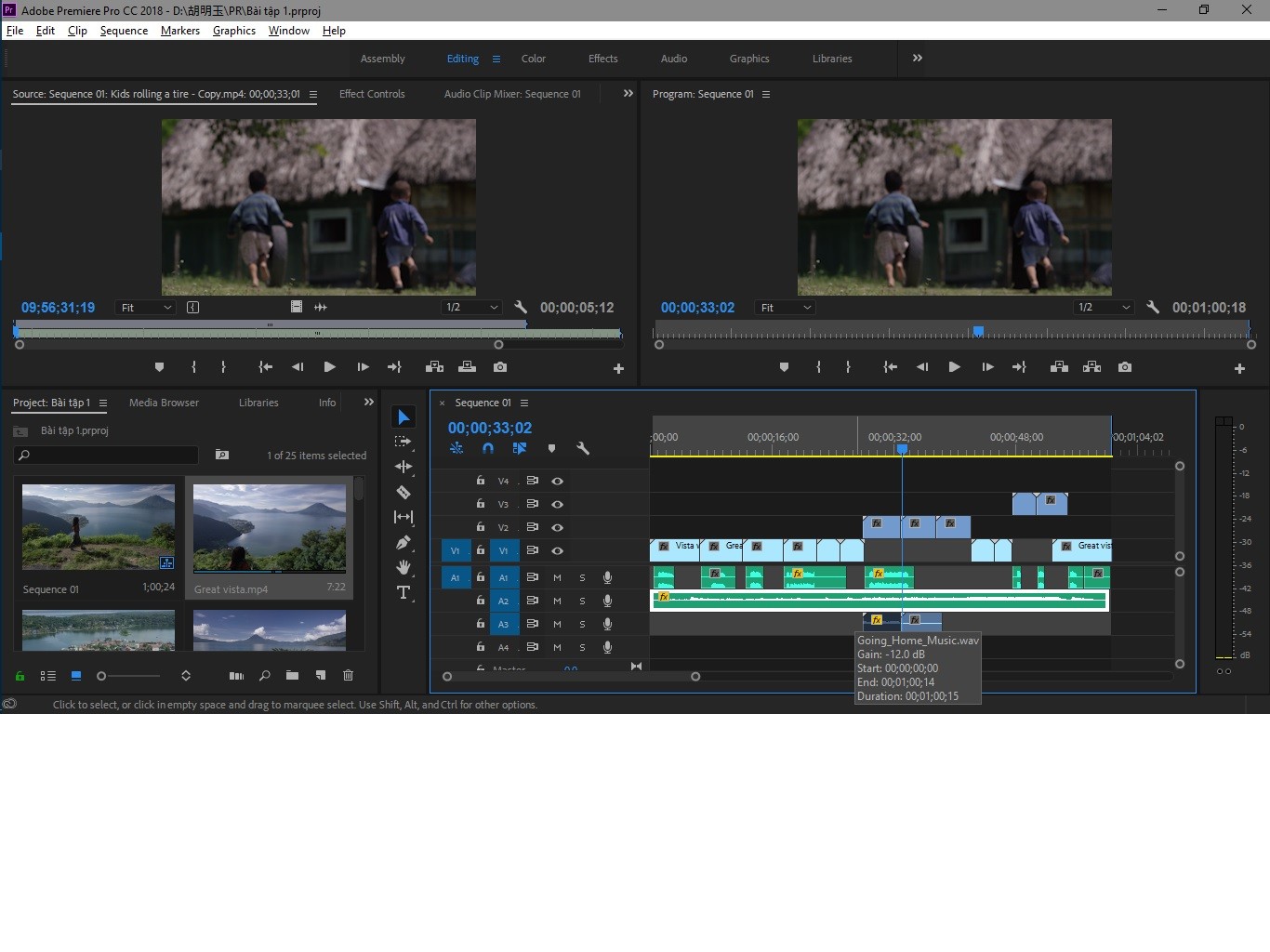Click the trash Clear icon in Project panel
This screenshot has width=1270, height=952.
(348, 676)
